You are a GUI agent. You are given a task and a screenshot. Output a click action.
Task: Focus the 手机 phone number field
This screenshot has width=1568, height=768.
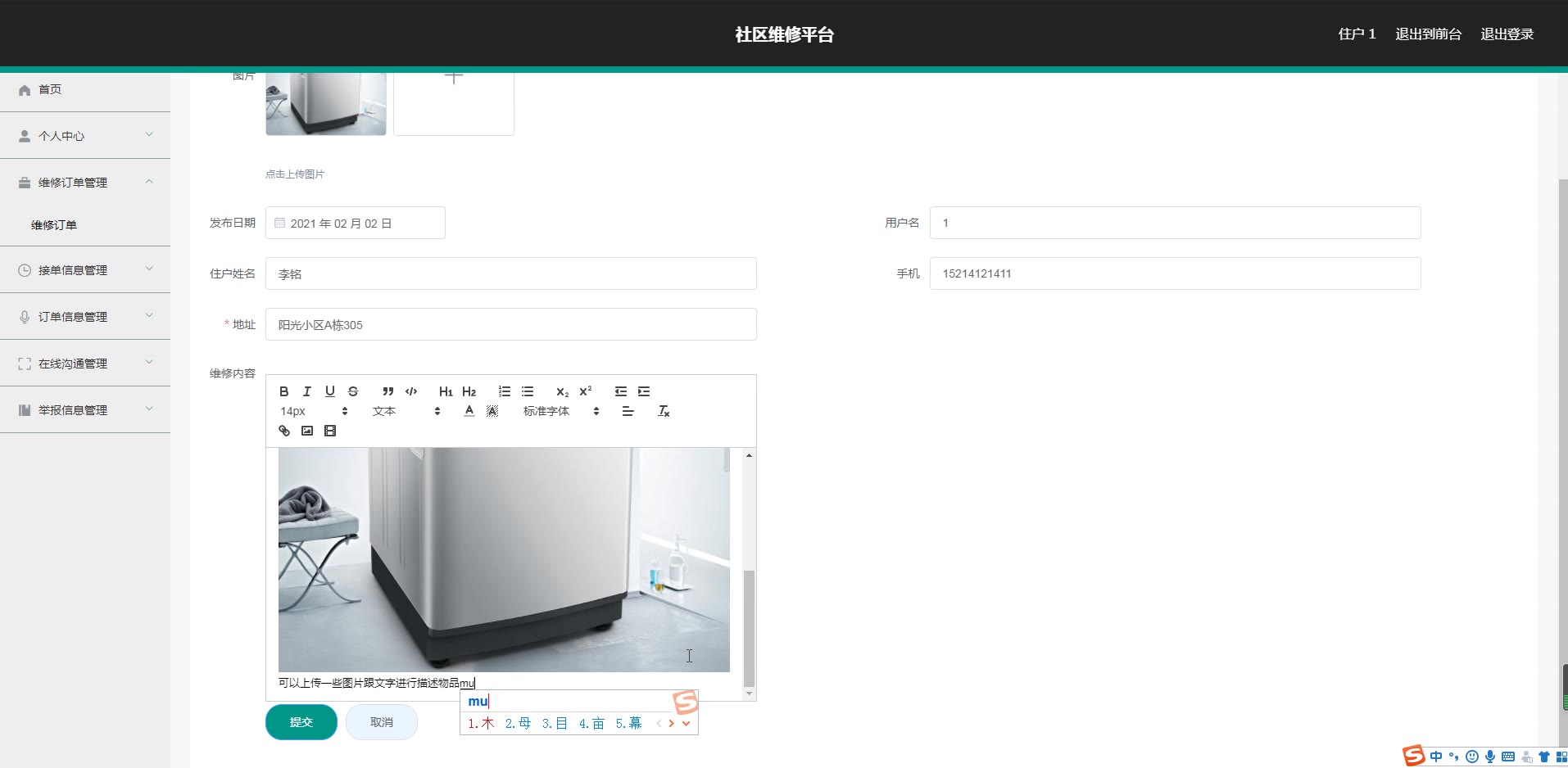[x=1175, y=273]
